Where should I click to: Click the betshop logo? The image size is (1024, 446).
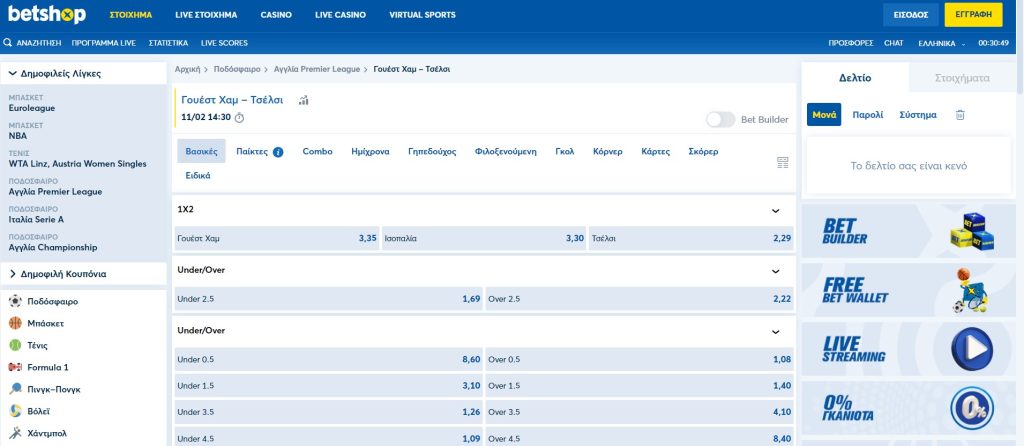46,14
